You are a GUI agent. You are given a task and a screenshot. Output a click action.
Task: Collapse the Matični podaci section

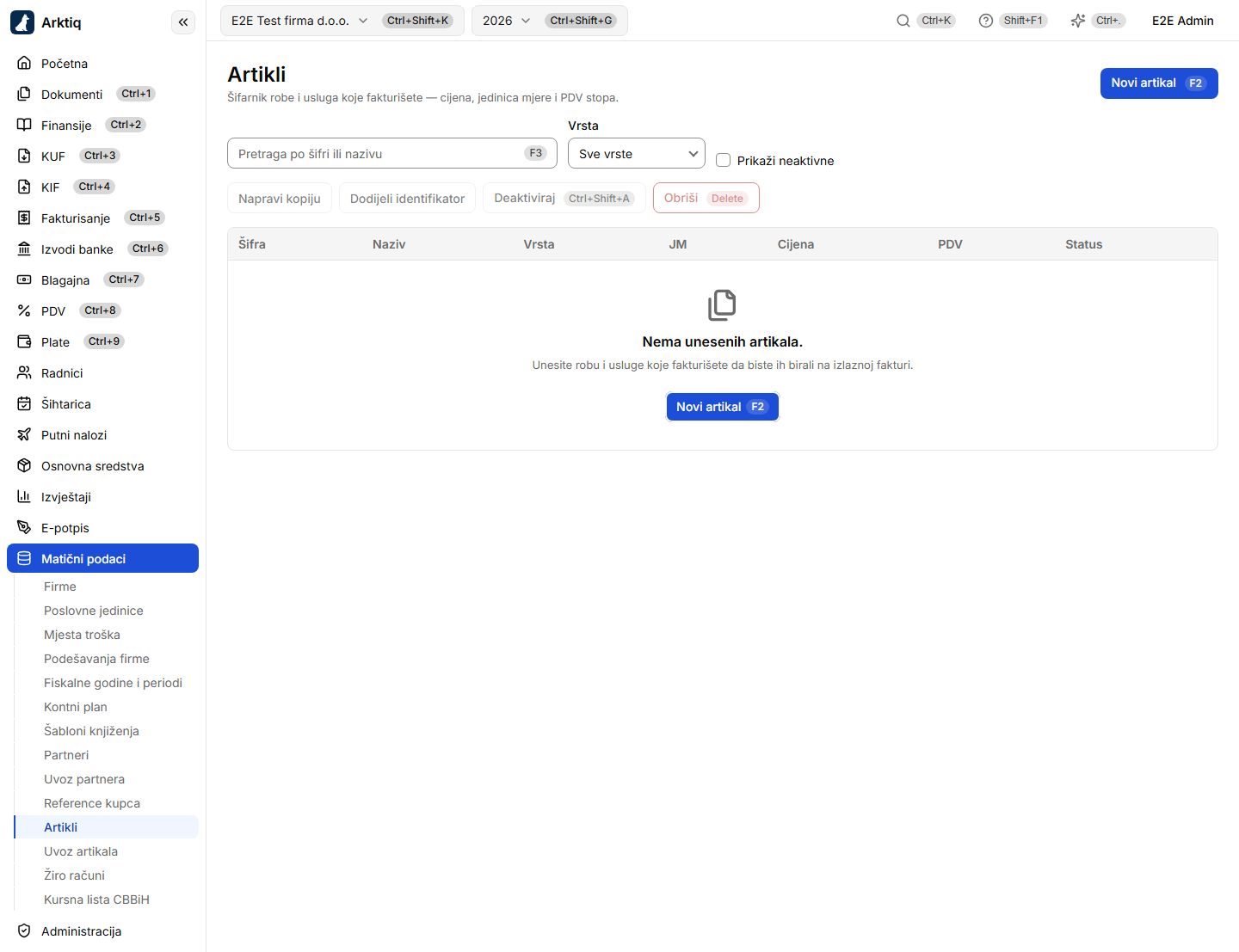click(x=102, y=558)
